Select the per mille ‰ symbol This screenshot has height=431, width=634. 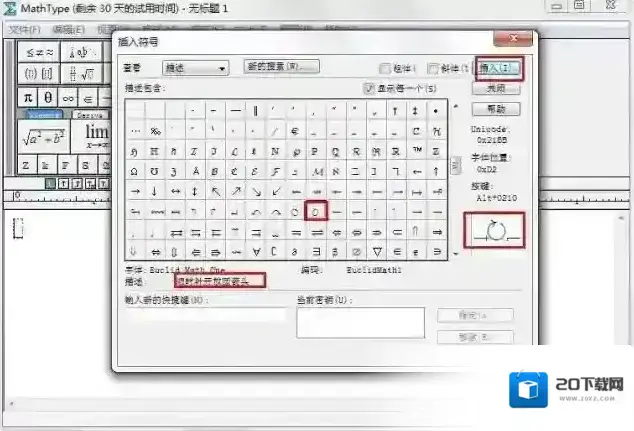(155, 131)
